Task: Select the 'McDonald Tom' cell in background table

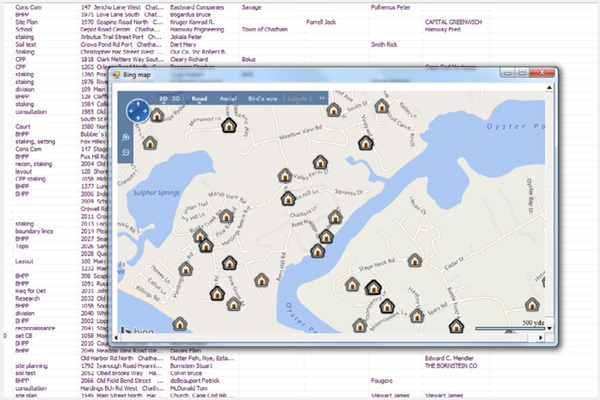Action: click(x=189, y=388)
